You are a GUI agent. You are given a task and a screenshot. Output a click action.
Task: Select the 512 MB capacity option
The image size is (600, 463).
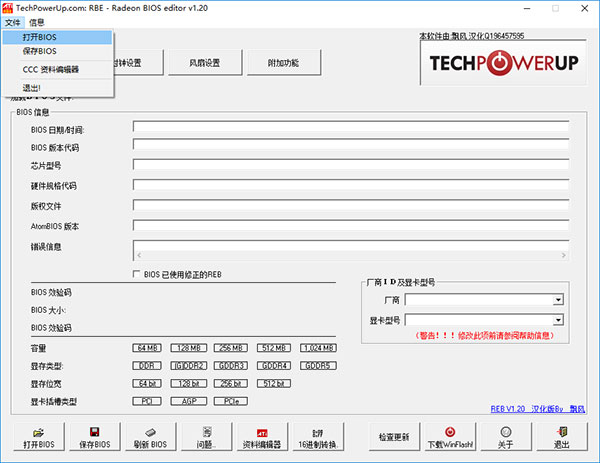274,348
